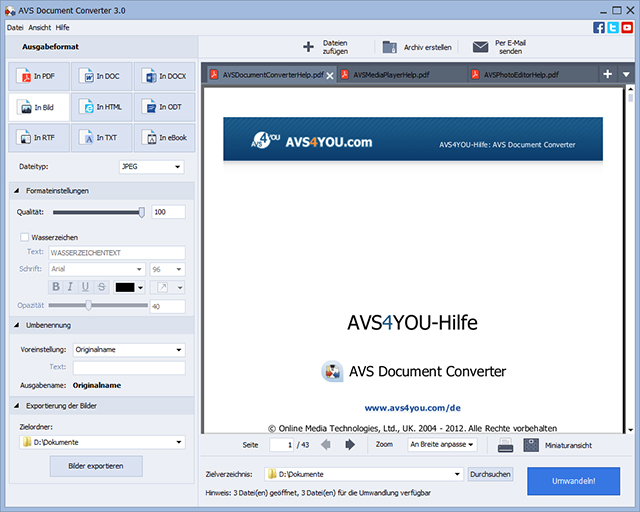Open the Hilfe menu
This screenshot has height=512, width=640.
62,27
